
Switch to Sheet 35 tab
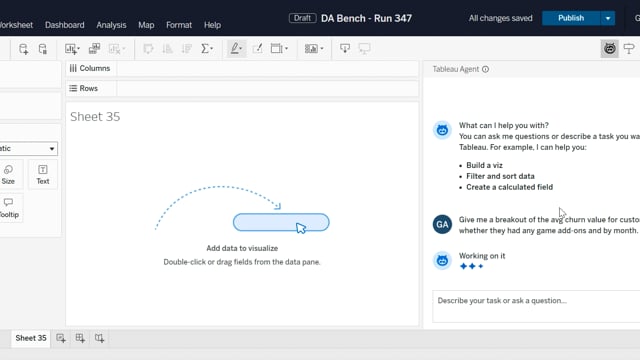(x=31, y=338)
